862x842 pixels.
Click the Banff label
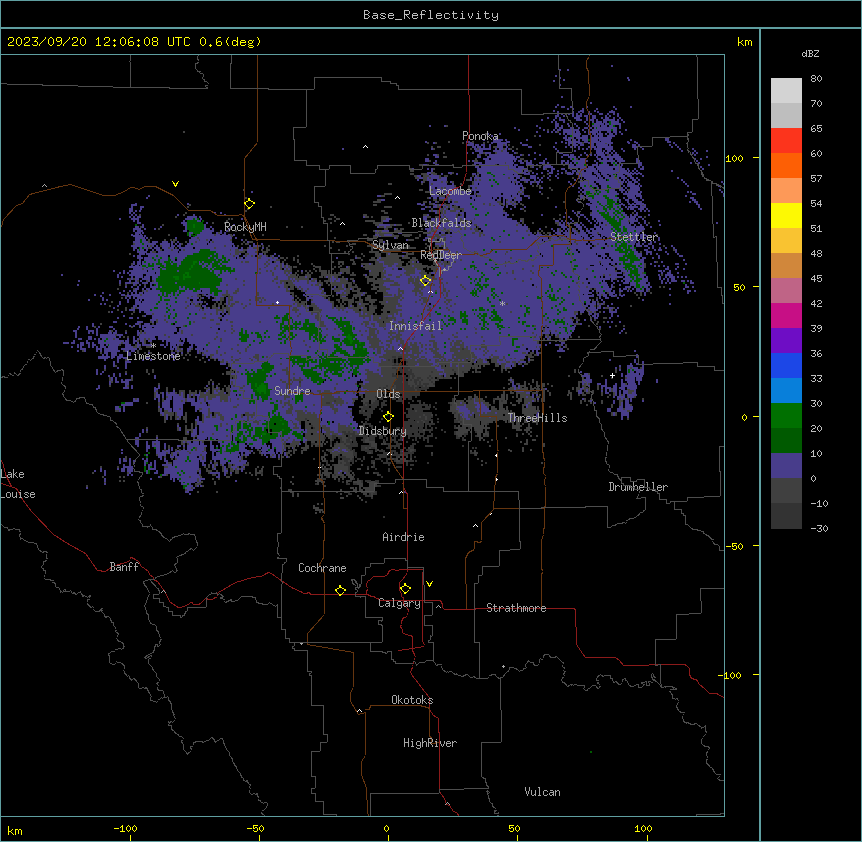(x=124, y=567)
